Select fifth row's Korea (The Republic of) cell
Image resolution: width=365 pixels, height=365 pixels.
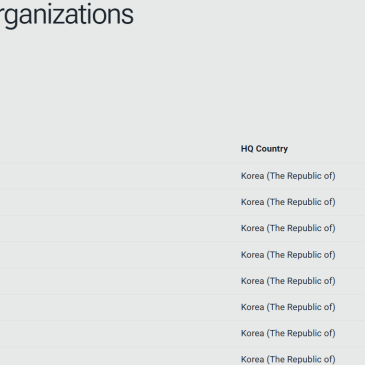coord(288,281)
